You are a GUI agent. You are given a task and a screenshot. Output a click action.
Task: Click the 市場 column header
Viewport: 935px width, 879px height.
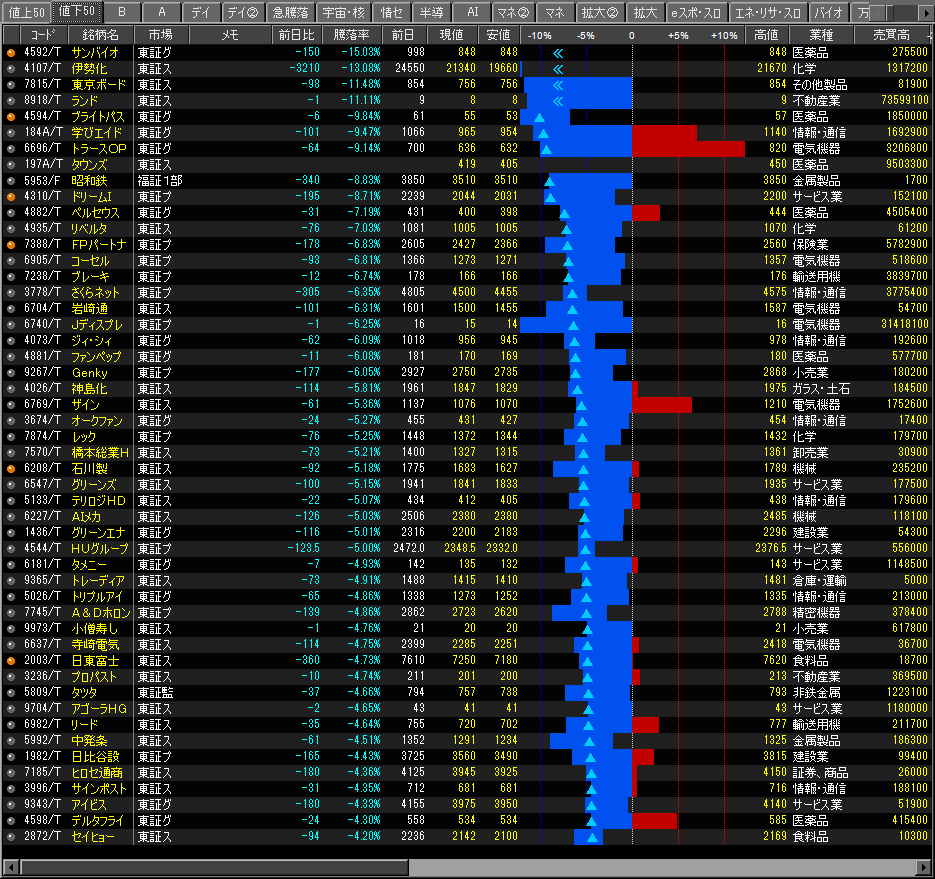click(x=160, y=35)
